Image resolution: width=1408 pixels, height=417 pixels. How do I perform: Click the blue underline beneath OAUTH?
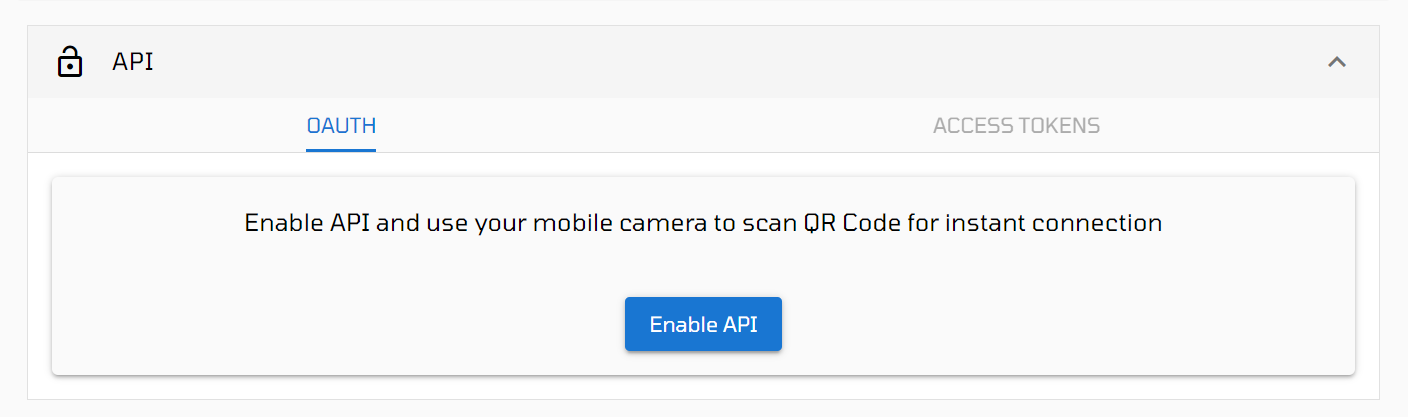[x=341, y=150]
